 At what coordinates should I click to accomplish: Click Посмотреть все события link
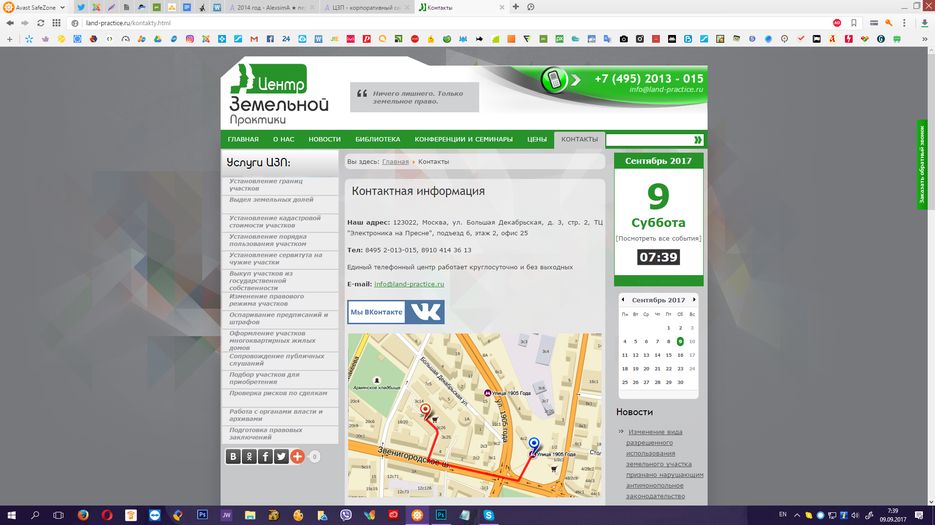click(658, 238)
